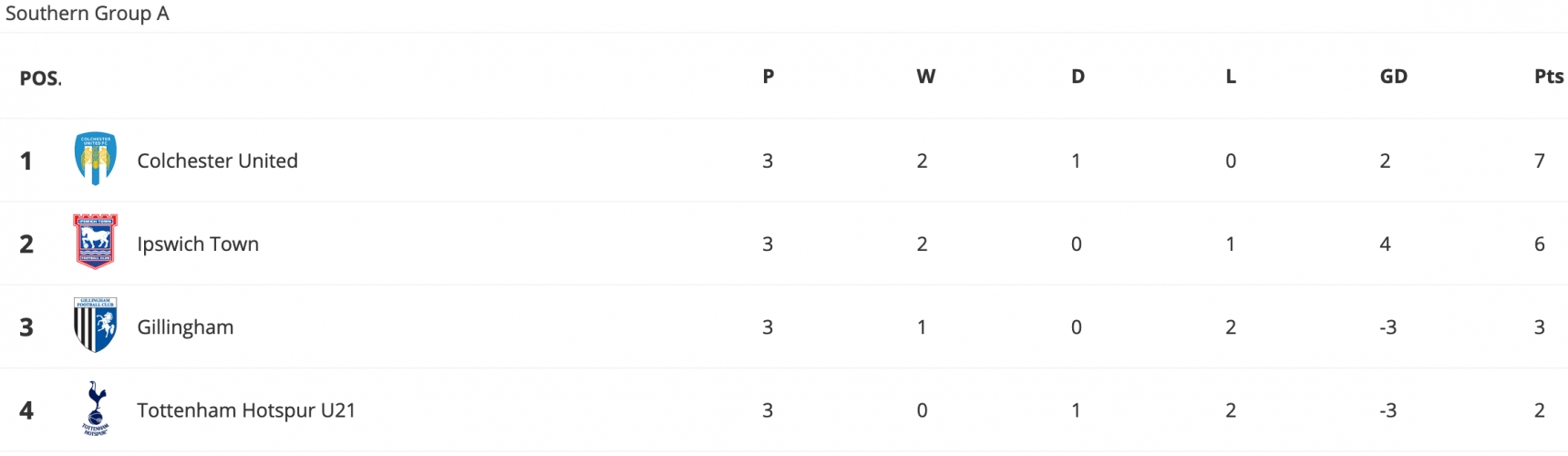The width and height of the screenshot is (1568, 456).
Task: Open the Colchester United team link
Action: tap(217, 161)
